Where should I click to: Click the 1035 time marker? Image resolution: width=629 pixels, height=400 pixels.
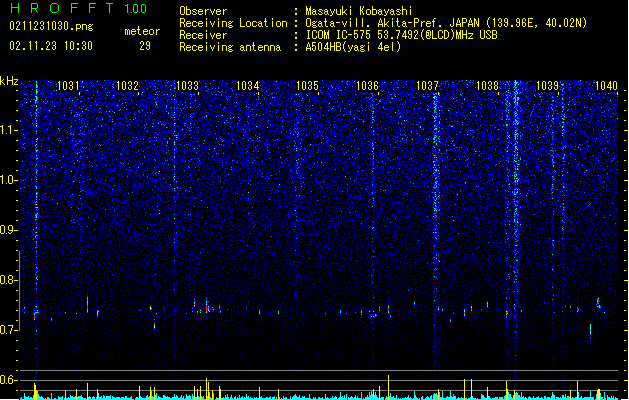[x=307, y=86]
